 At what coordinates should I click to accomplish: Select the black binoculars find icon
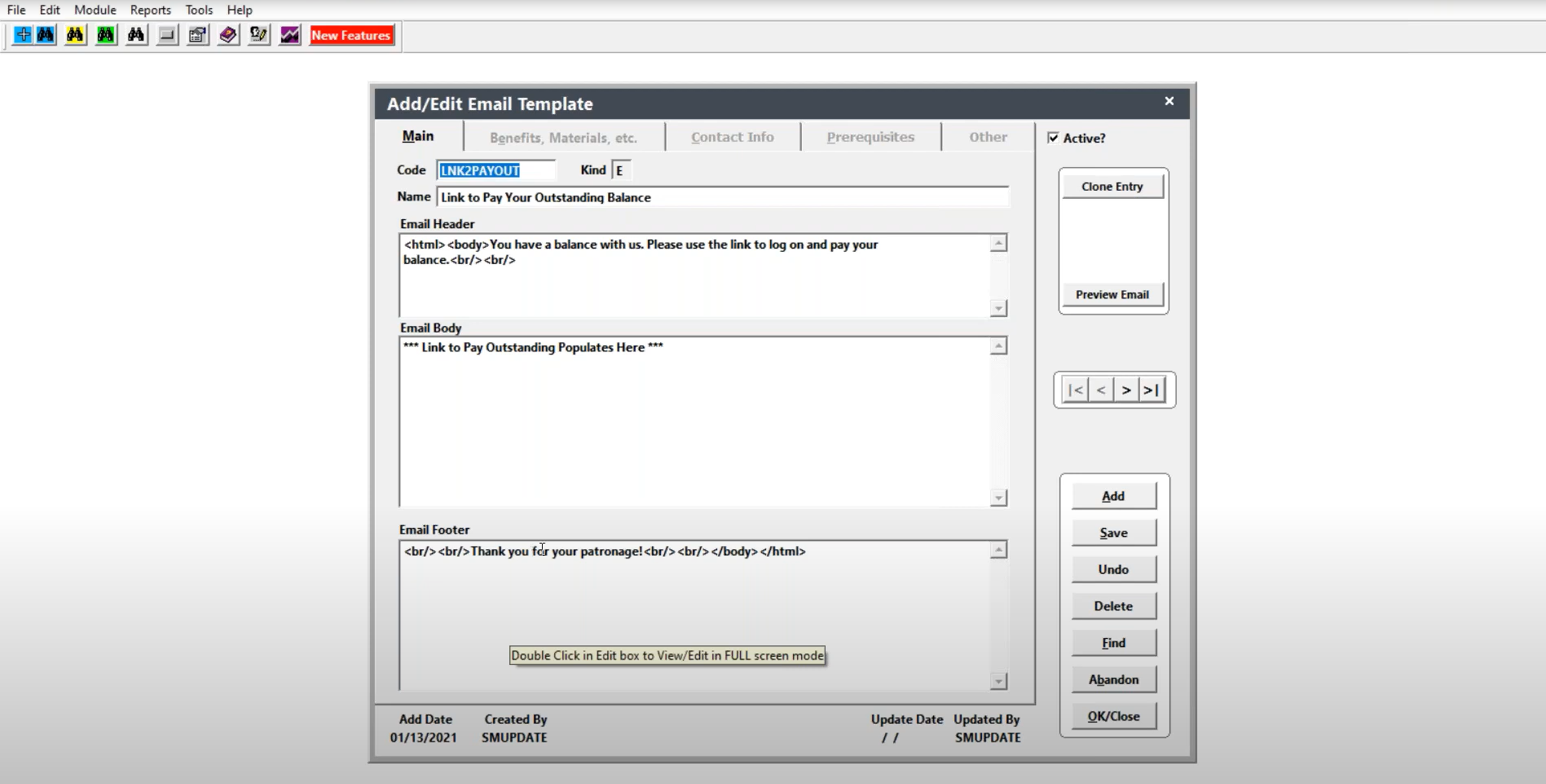pos(136,35)
